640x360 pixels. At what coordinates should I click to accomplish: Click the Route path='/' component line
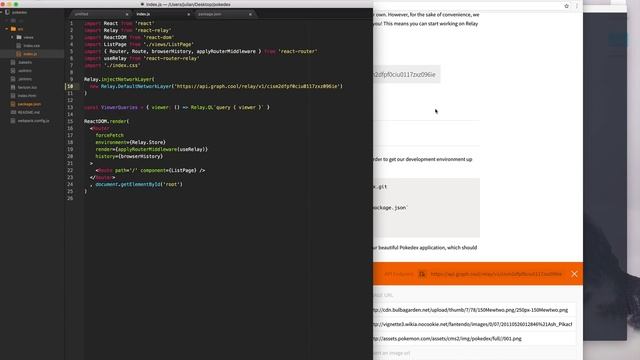click(x=150, y=171)
